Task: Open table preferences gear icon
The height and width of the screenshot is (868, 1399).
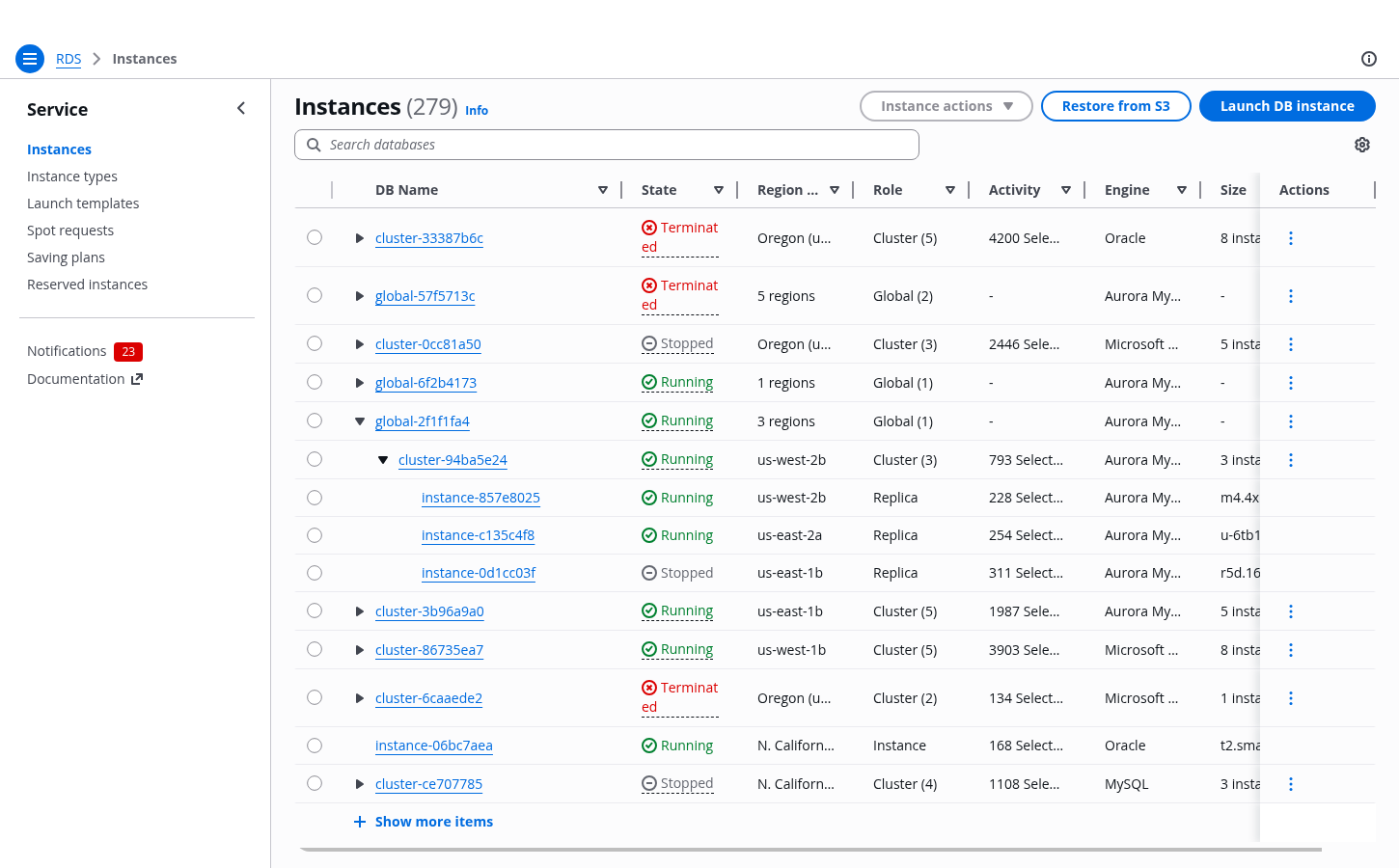Action: 1361,145
